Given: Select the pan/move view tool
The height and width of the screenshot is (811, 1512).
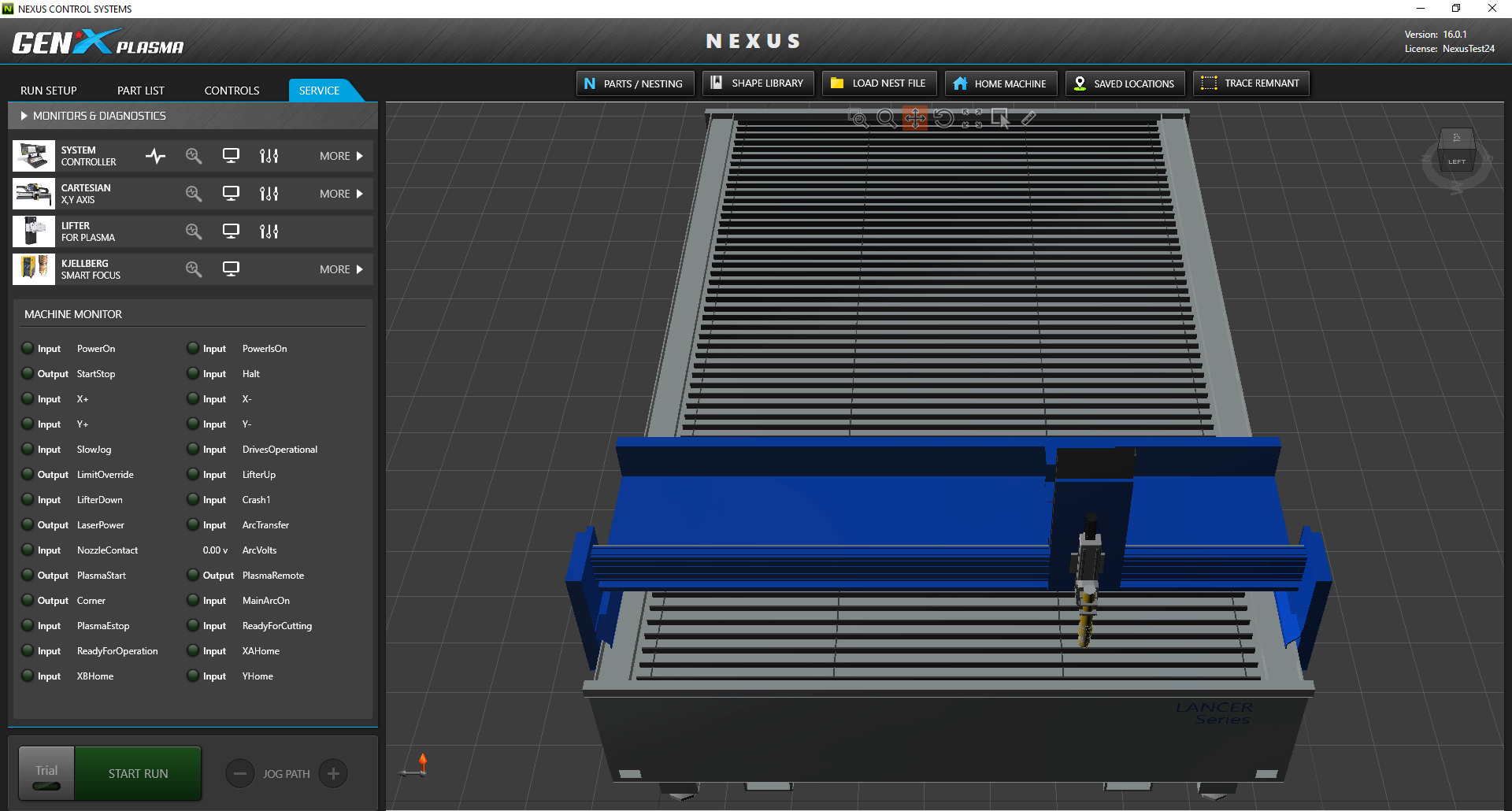Looking at the screenshot, I should click(x=914, y=118).
